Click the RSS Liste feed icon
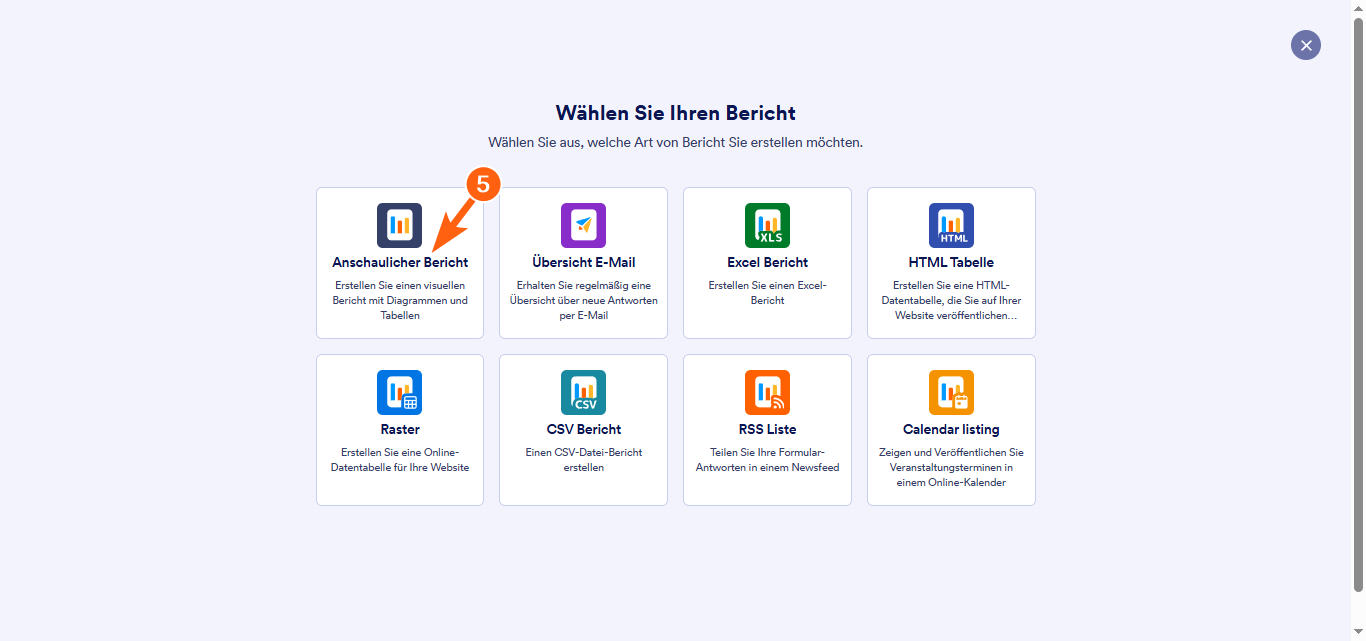Screen dimensions: 1366x641 click(767, 392)
